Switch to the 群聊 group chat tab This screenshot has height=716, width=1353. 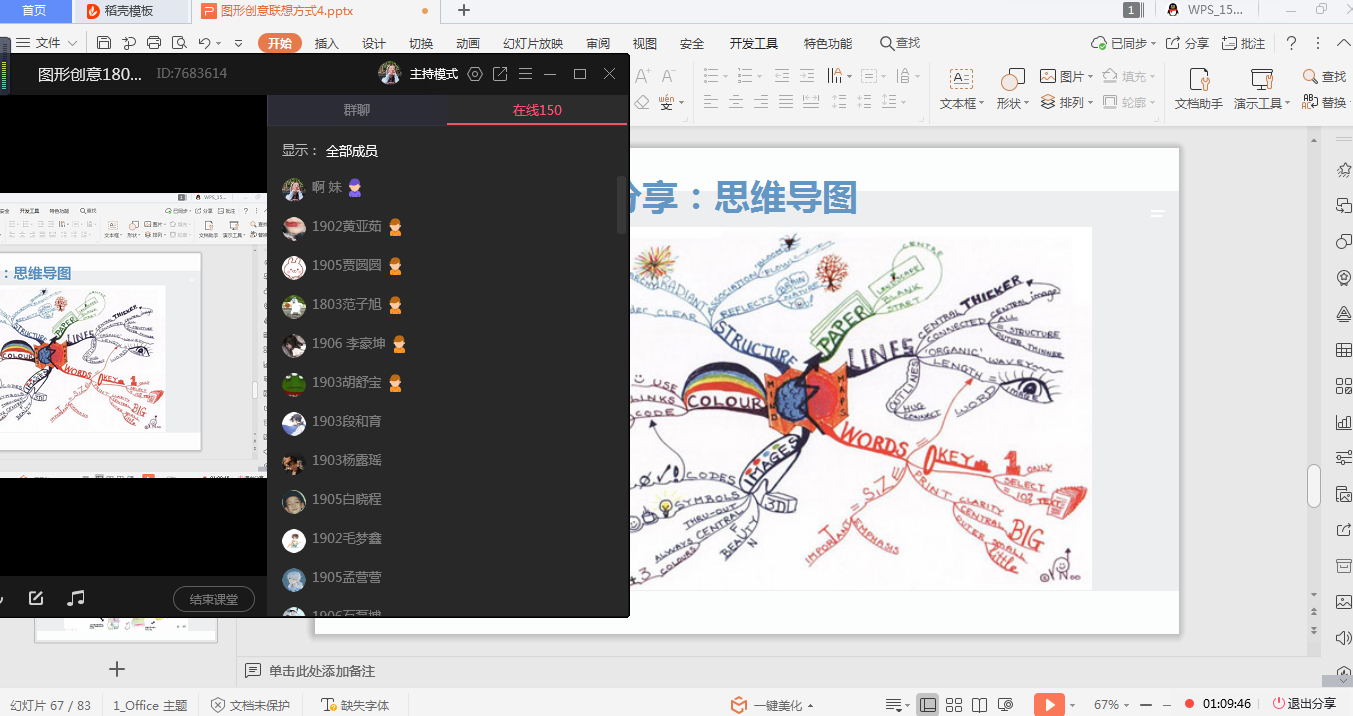coord(357,110)
